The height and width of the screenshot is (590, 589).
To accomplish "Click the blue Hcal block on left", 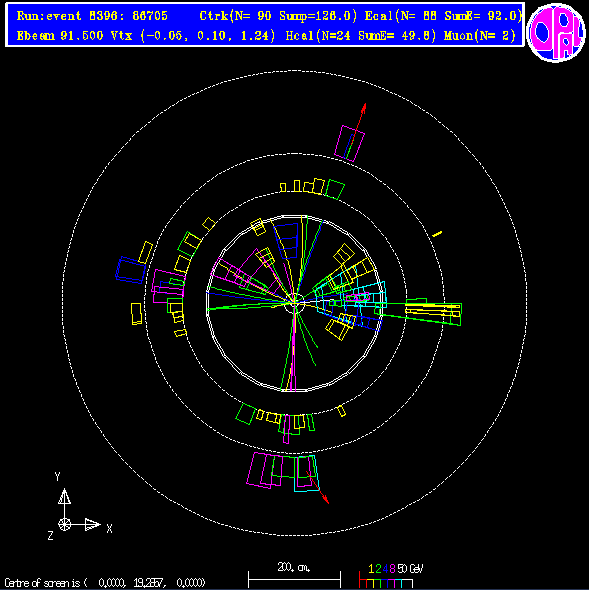I will pyautogui.click(x=130, y=270).
